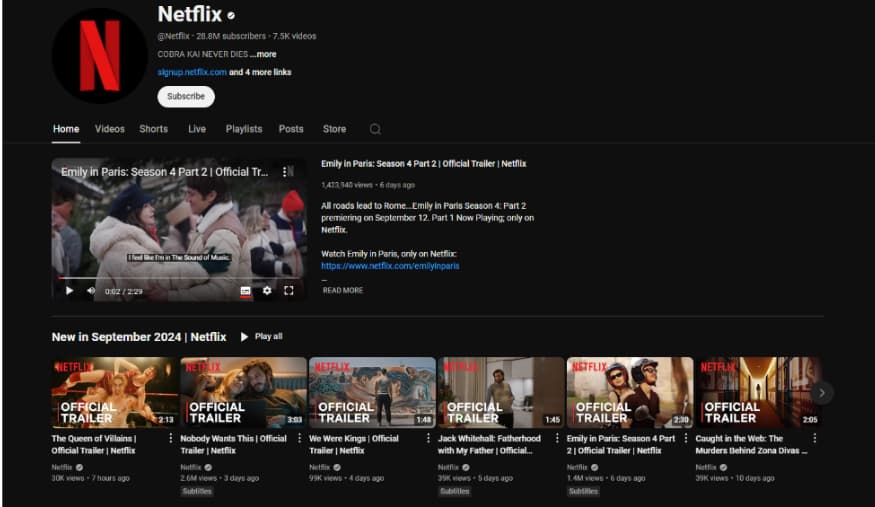This screenshot has width=875, height=507.
Task: Show next videos with the carousel arrow
Action: [x=821, y=393]
